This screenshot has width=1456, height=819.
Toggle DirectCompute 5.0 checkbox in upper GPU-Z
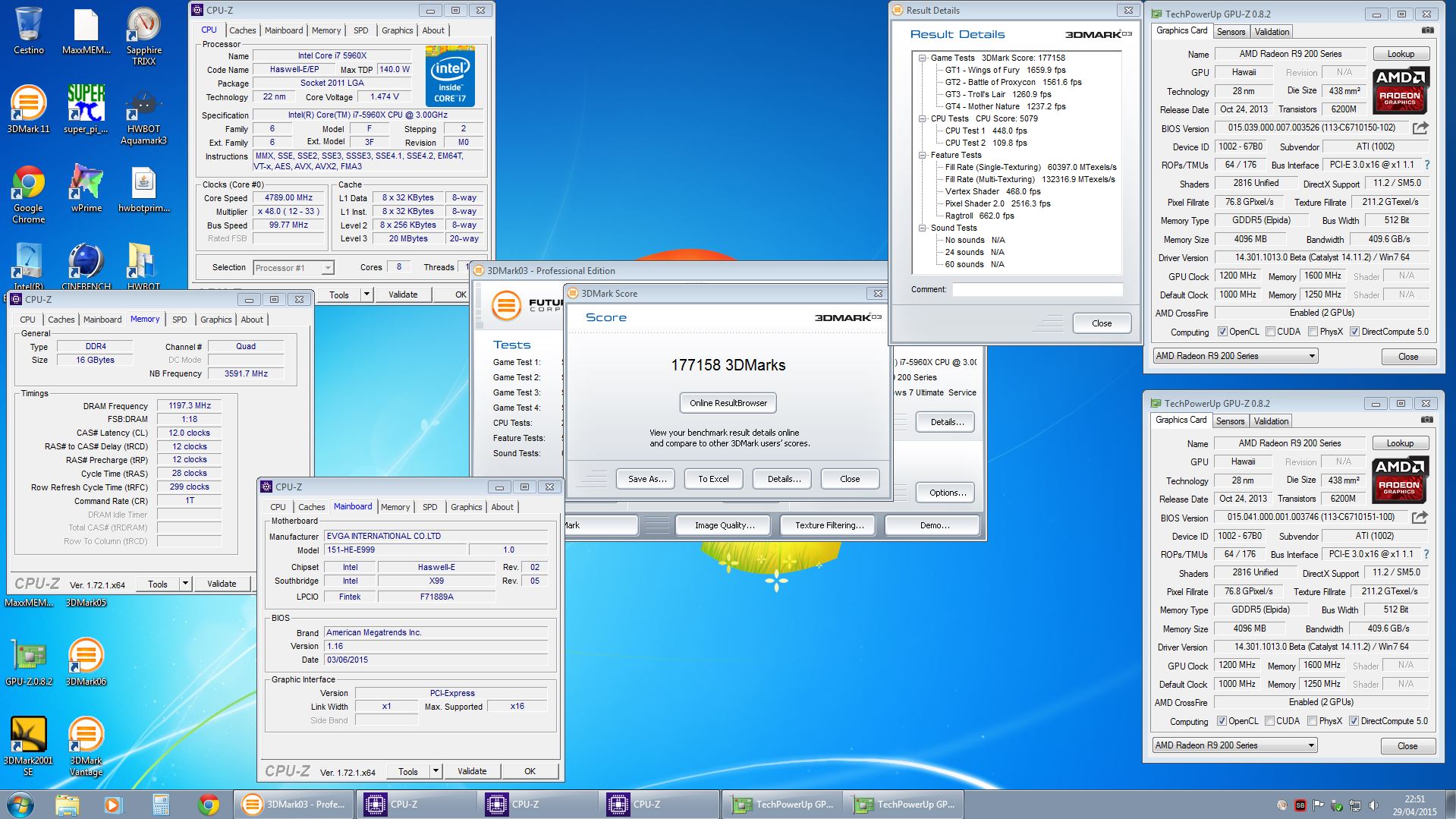pos(1354,332)
